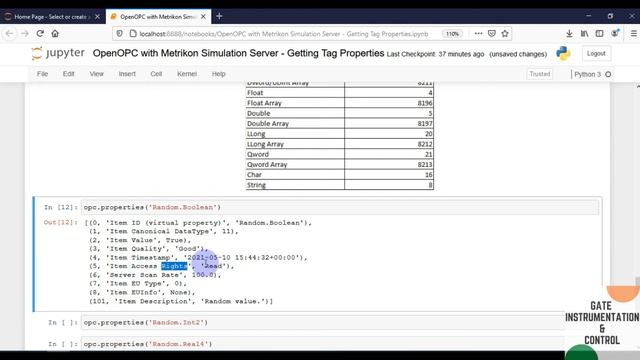640x360 pixels.
Task: Open the Help menu
Action: pyautogui.click(x=218, y=74)
